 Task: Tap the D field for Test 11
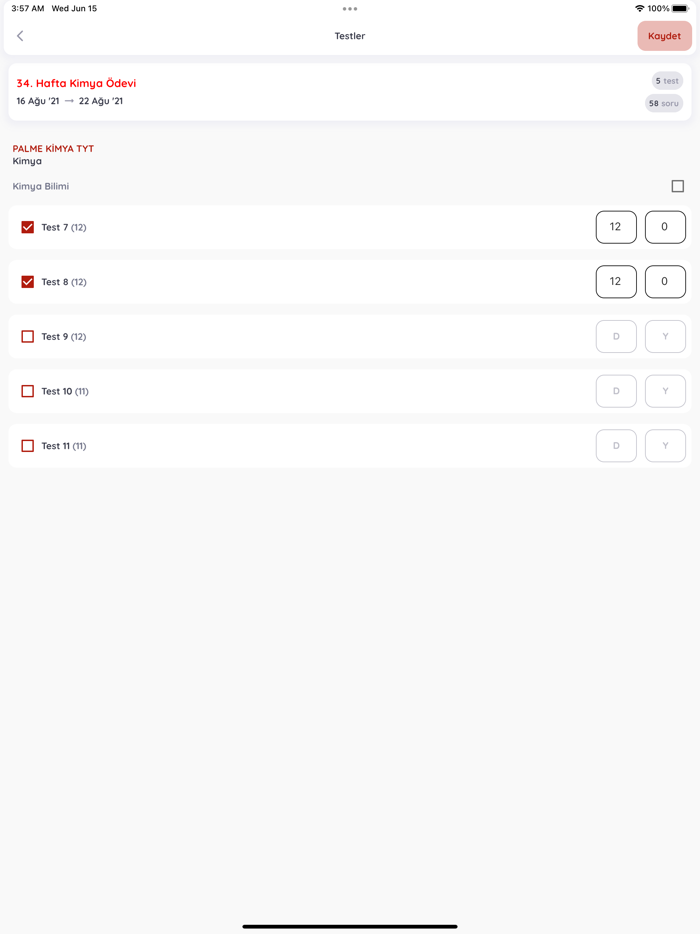pyautogui.click(x=616, y=446)
